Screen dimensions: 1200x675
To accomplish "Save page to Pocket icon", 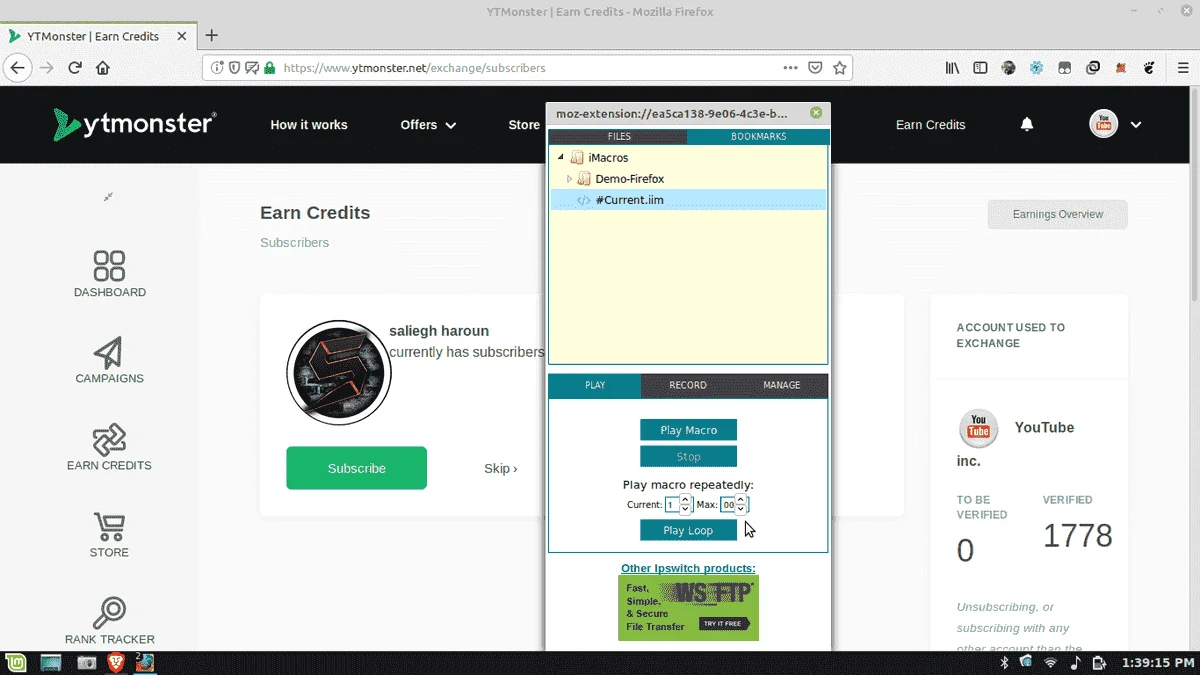I will pyautogui.click(x=815, y=68).
